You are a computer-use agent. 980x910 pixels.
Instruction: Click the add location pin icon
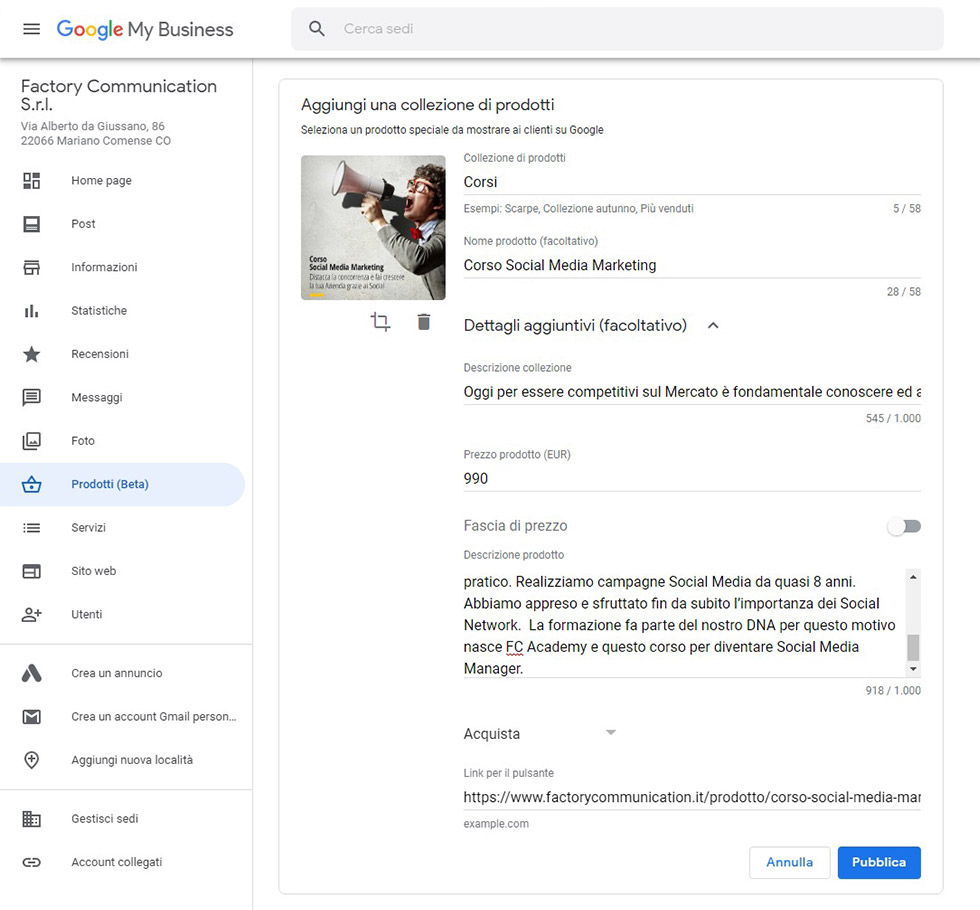pyautogui.click(x=31, y=760)
